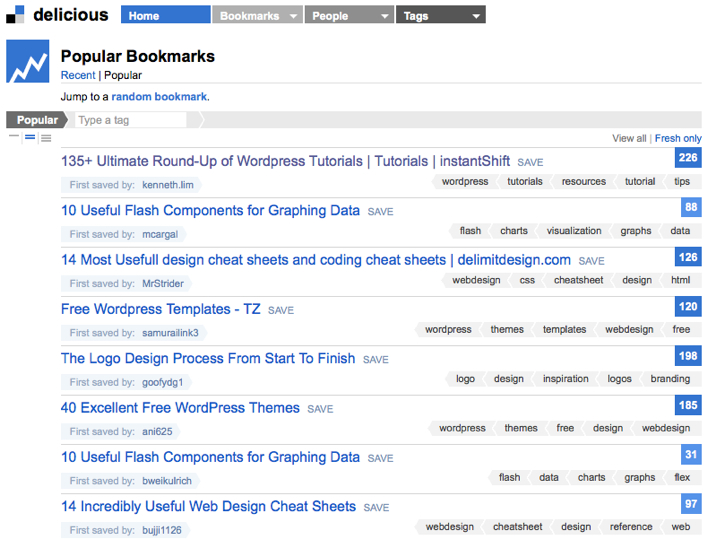Open user MrStrider profile

click(x=163, y=284)
